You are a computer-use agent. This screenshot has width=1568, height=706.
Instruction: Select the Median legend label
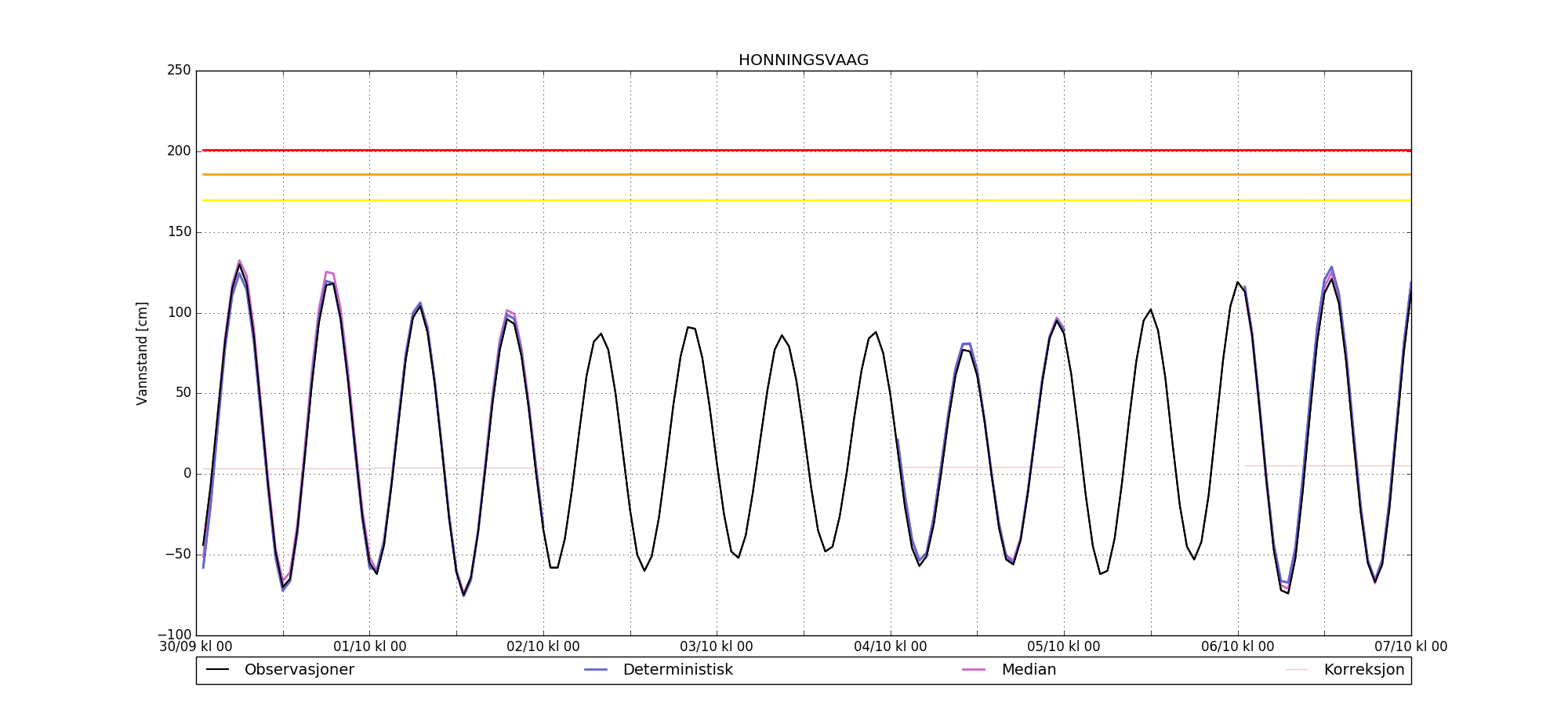pyautogui.click(x=1029, y=670)
